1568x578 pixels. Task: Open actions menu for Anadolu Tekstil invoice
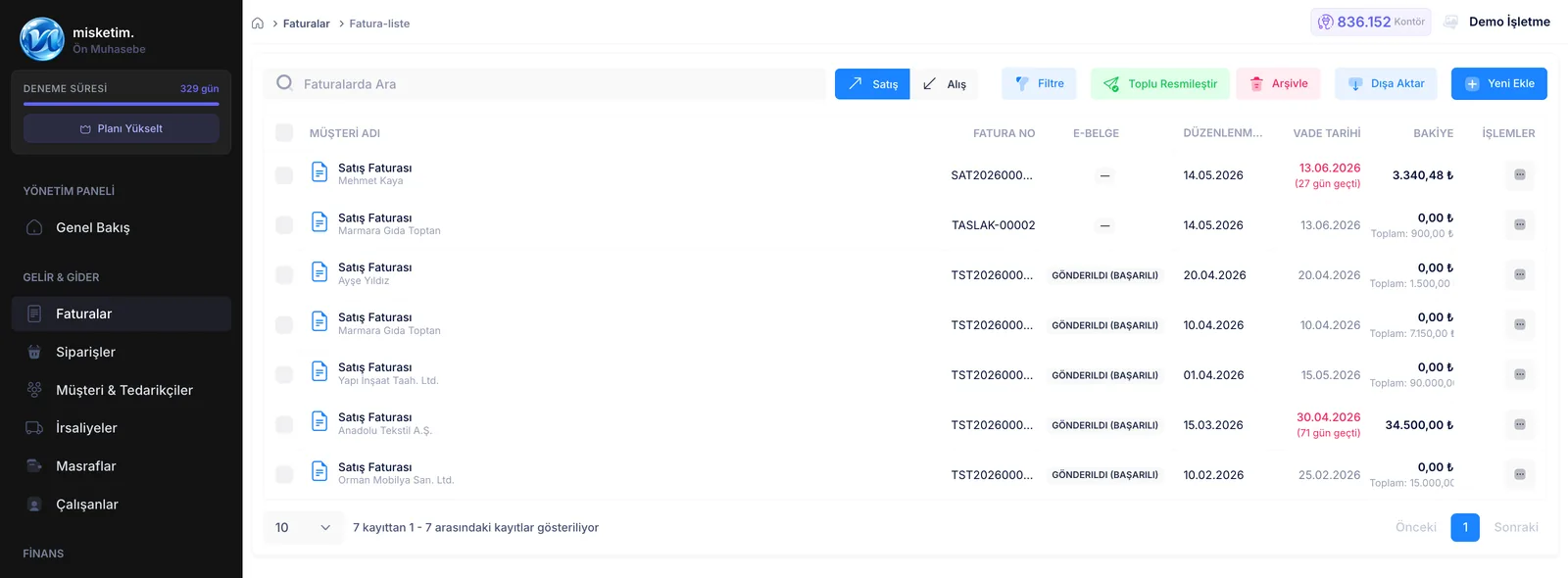pyautogui.click(x=1519, y=425)
